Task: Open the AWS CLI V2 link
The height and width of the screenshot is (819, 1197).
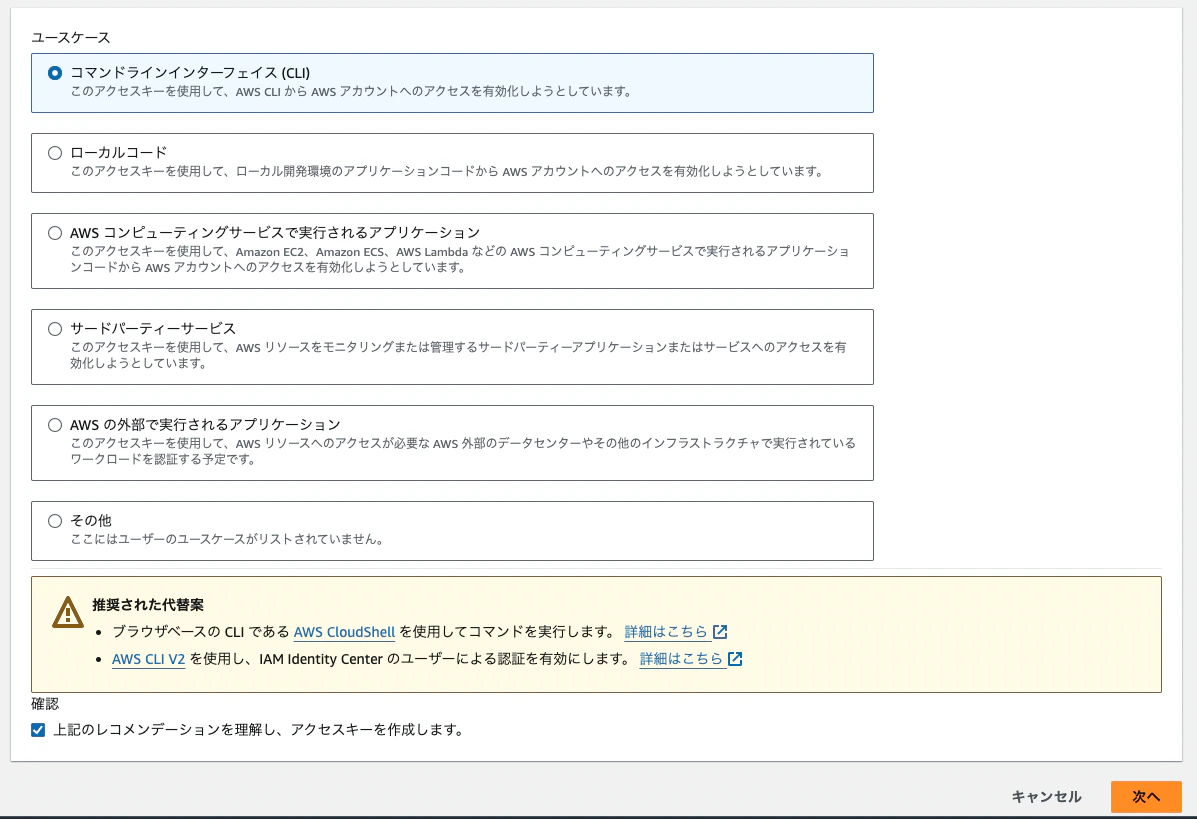Action: pos(149,659)
